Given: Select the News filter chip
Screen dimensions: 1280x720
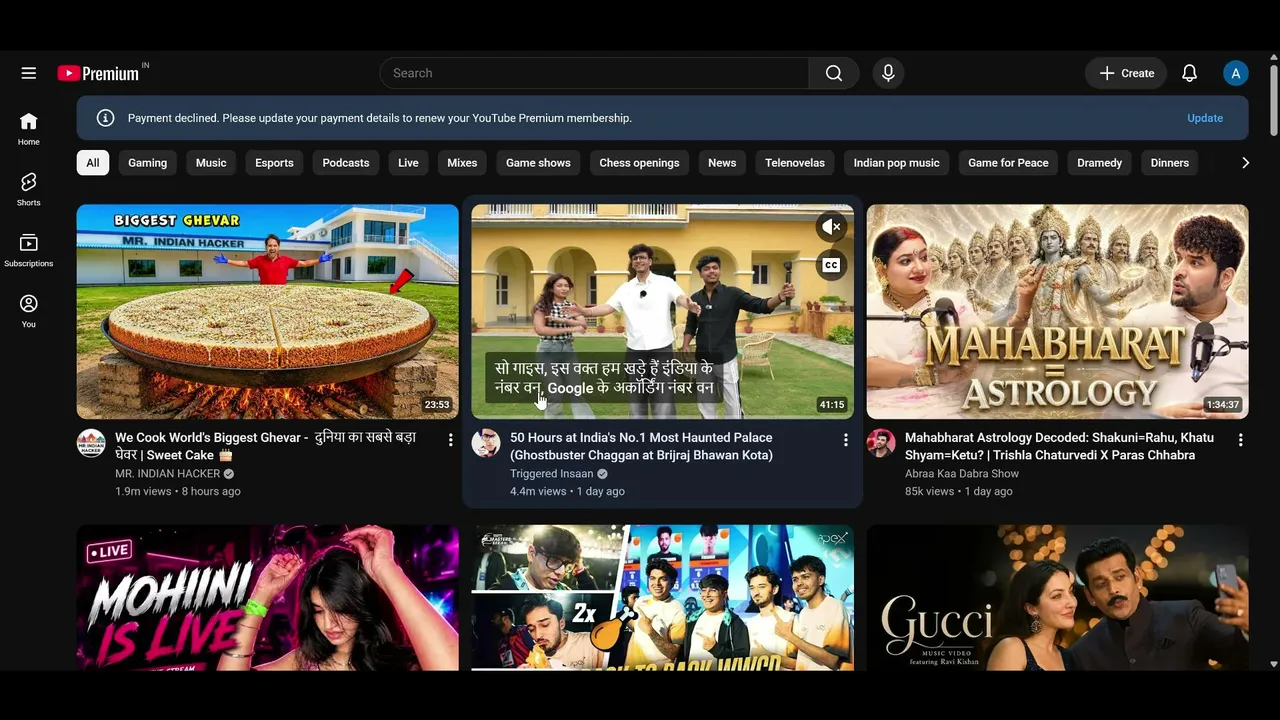Looking at the screenshot, I should (x=722, y=163).
